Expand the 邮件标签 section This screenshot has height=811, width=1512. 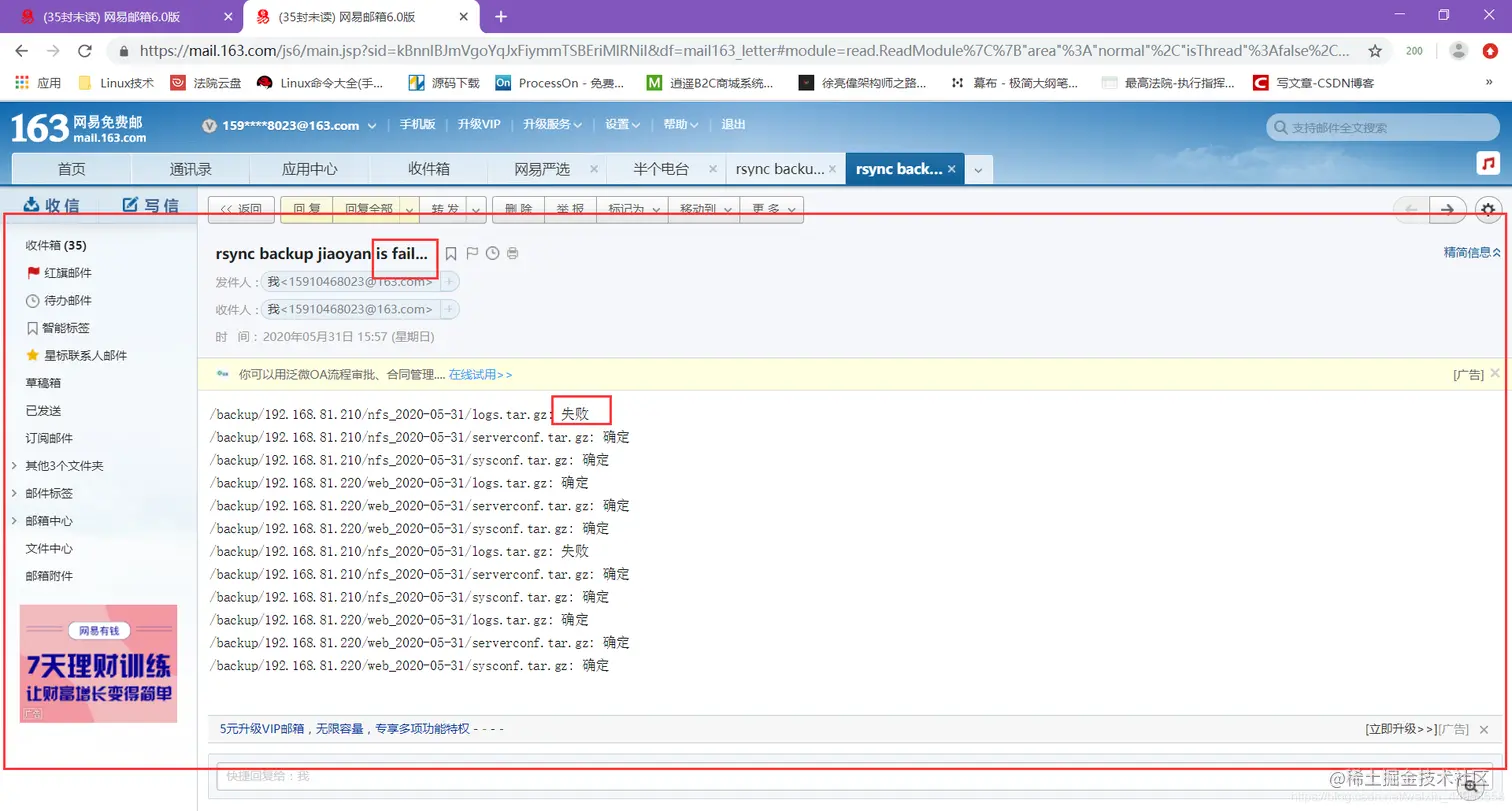coord(14,493)
